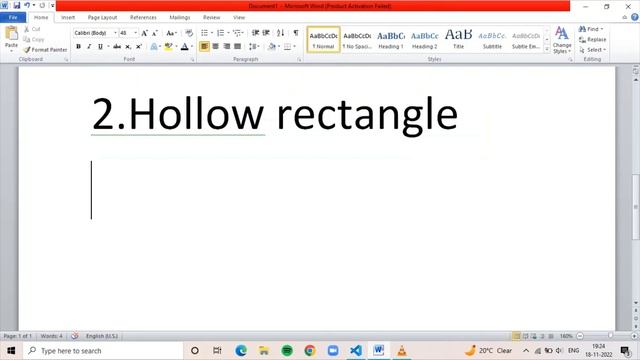
Task: Apply the Heading 1 style
Action: 391,40
